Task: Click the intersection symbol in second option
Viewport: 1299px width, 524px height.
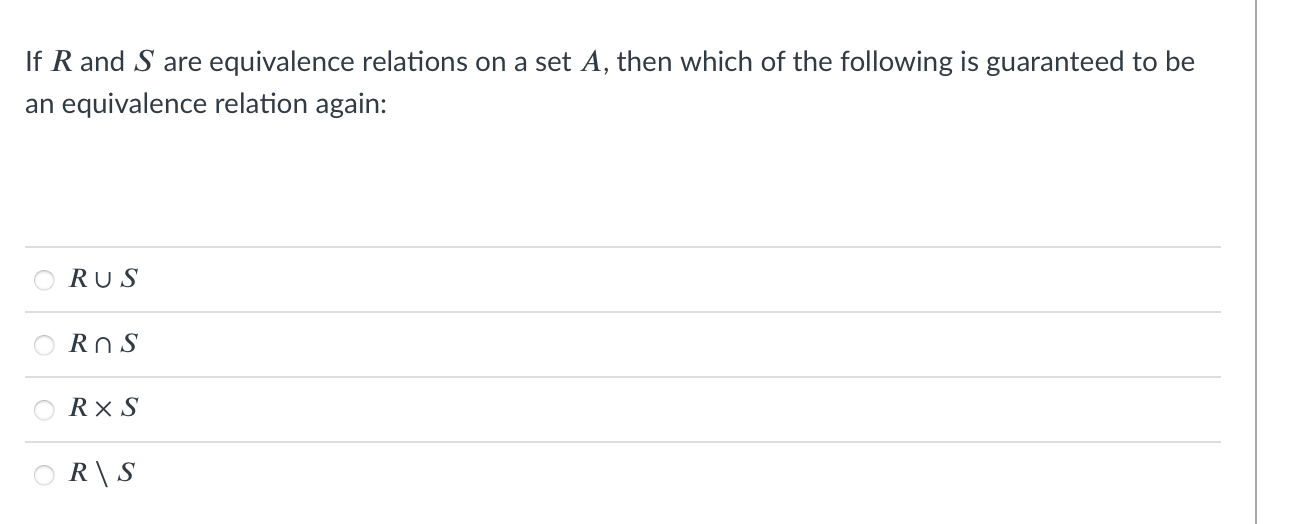Action: pyautogui.click(x=102, y=345)
